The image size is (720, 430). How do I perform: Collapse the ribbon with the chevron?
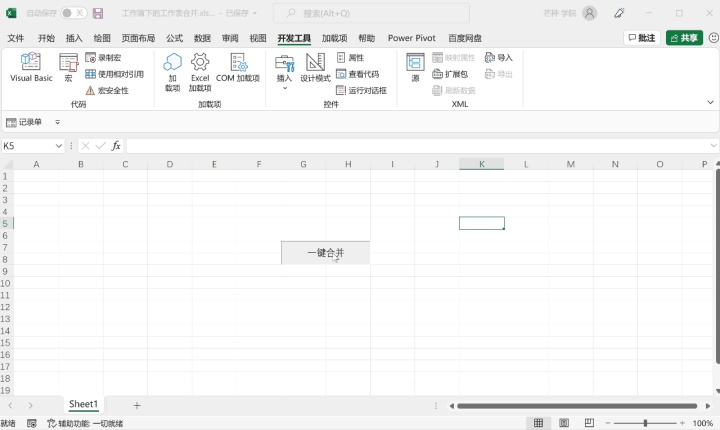coord(710,102)
